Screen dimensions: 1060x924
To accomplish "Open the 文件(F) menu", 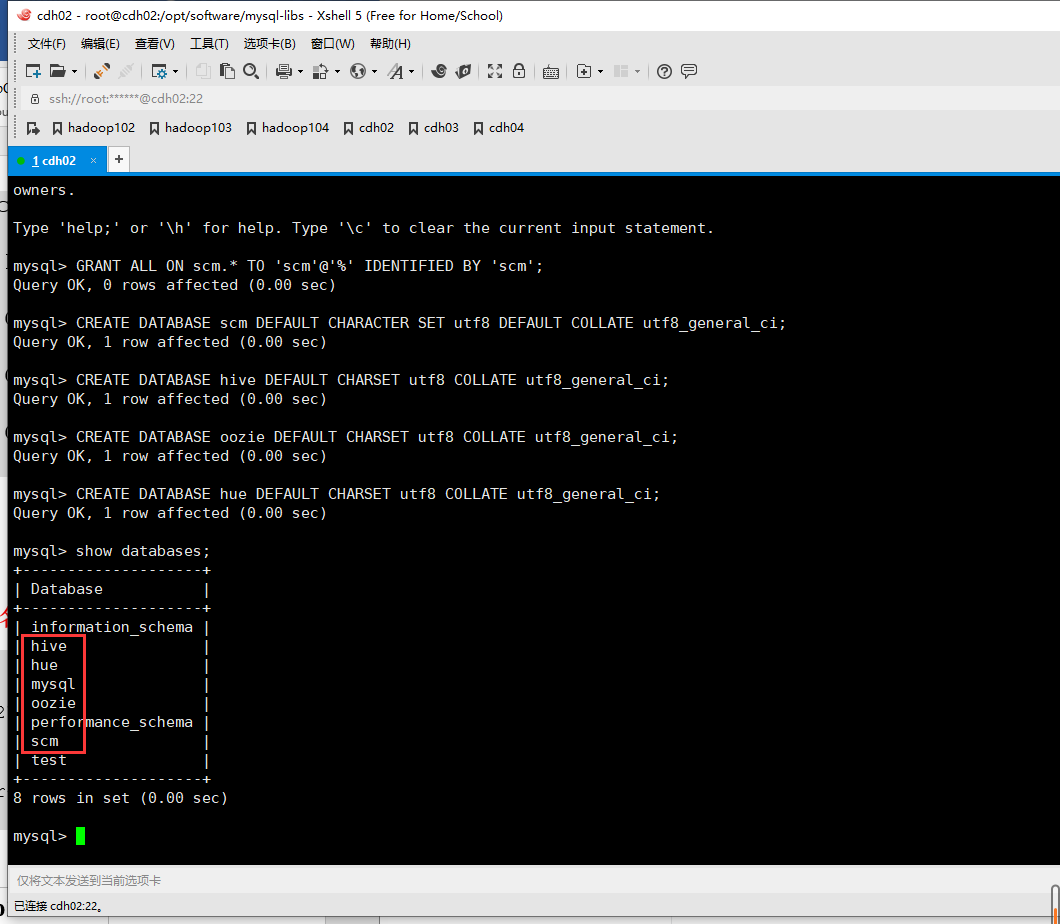I will click(47, 44).
